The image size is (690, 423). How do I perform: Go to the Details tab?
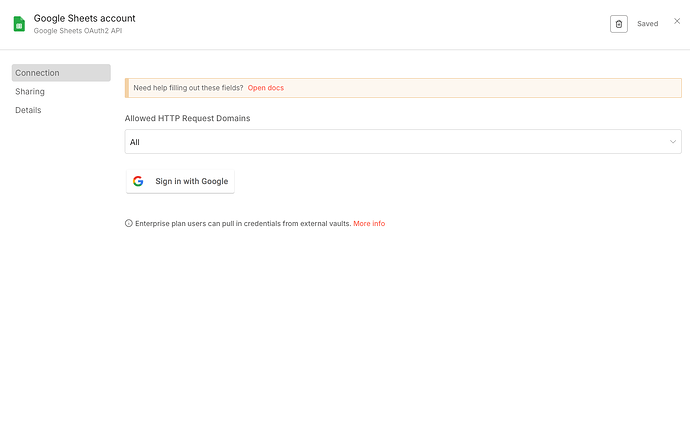point(28,110)
